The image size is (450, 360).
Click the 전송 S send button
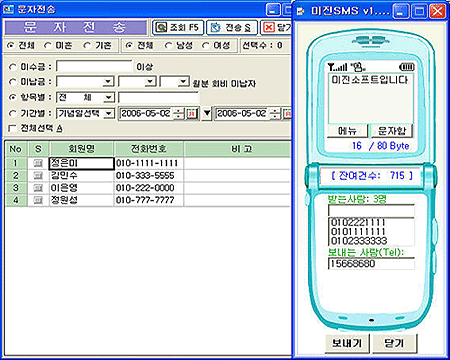pos(232,27)
